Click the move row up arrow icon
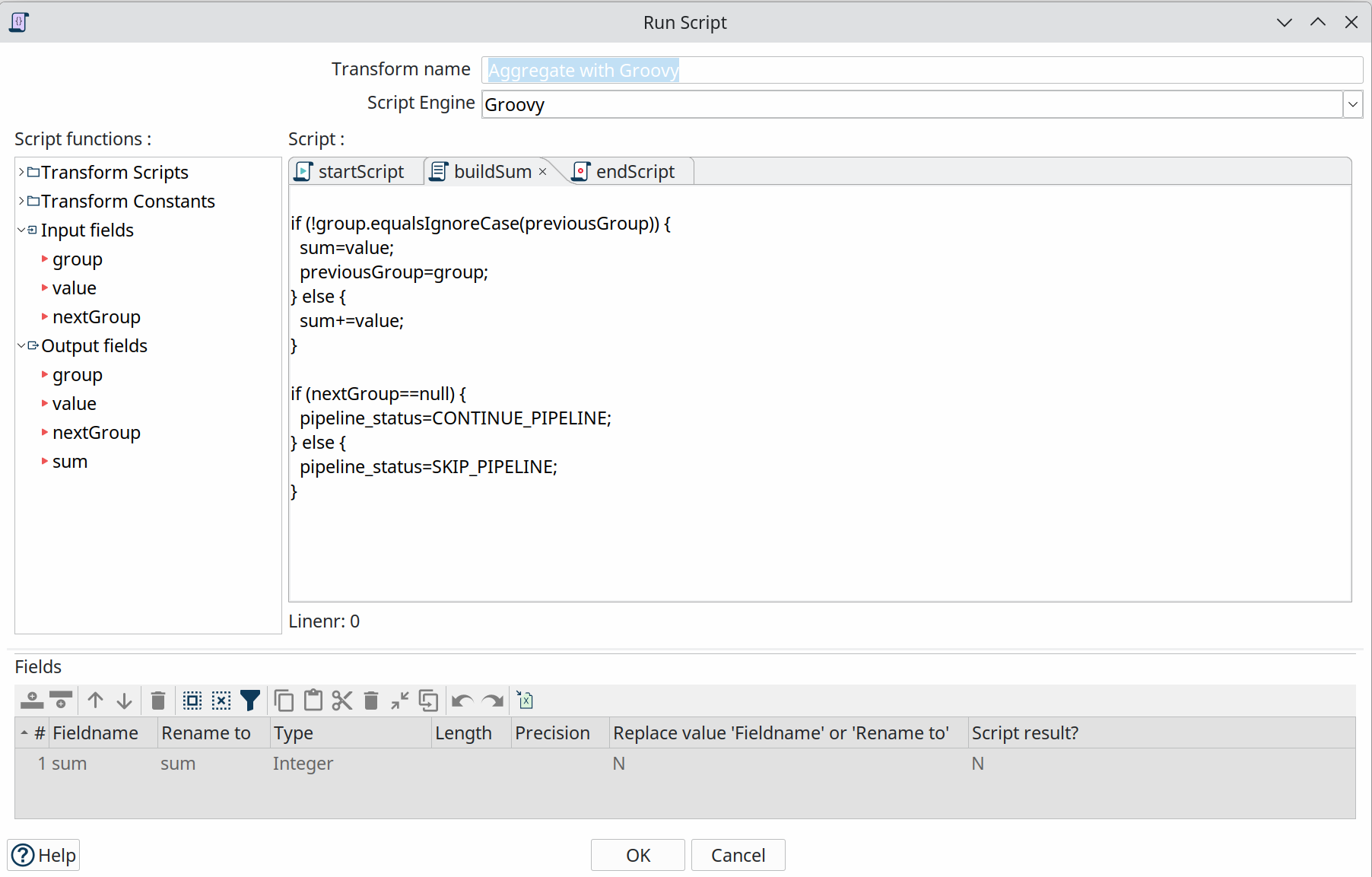1372x877 pixels. [95, 701]
